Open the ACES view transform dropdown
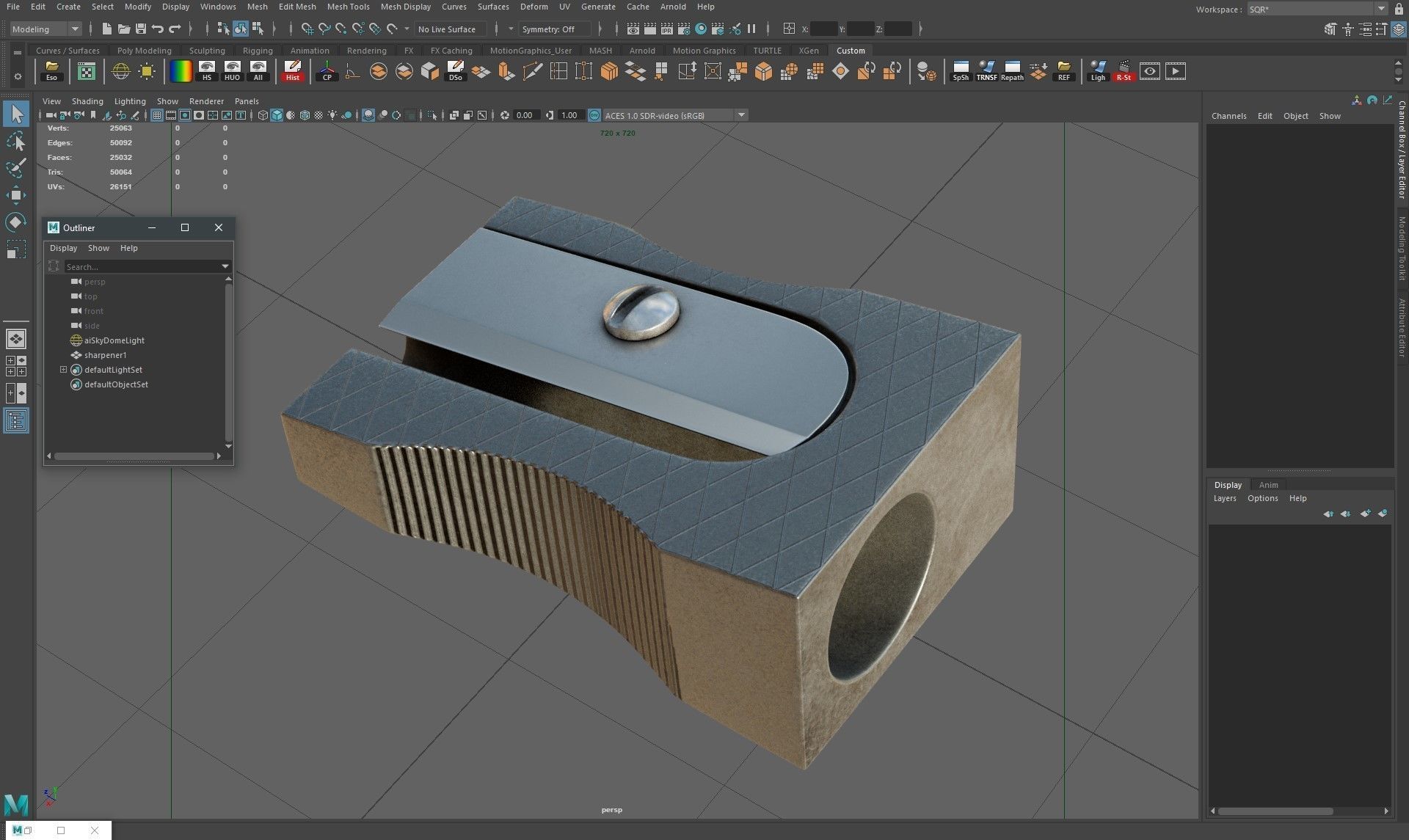The height and width of the screenshot is (840, 1409). 675,115
